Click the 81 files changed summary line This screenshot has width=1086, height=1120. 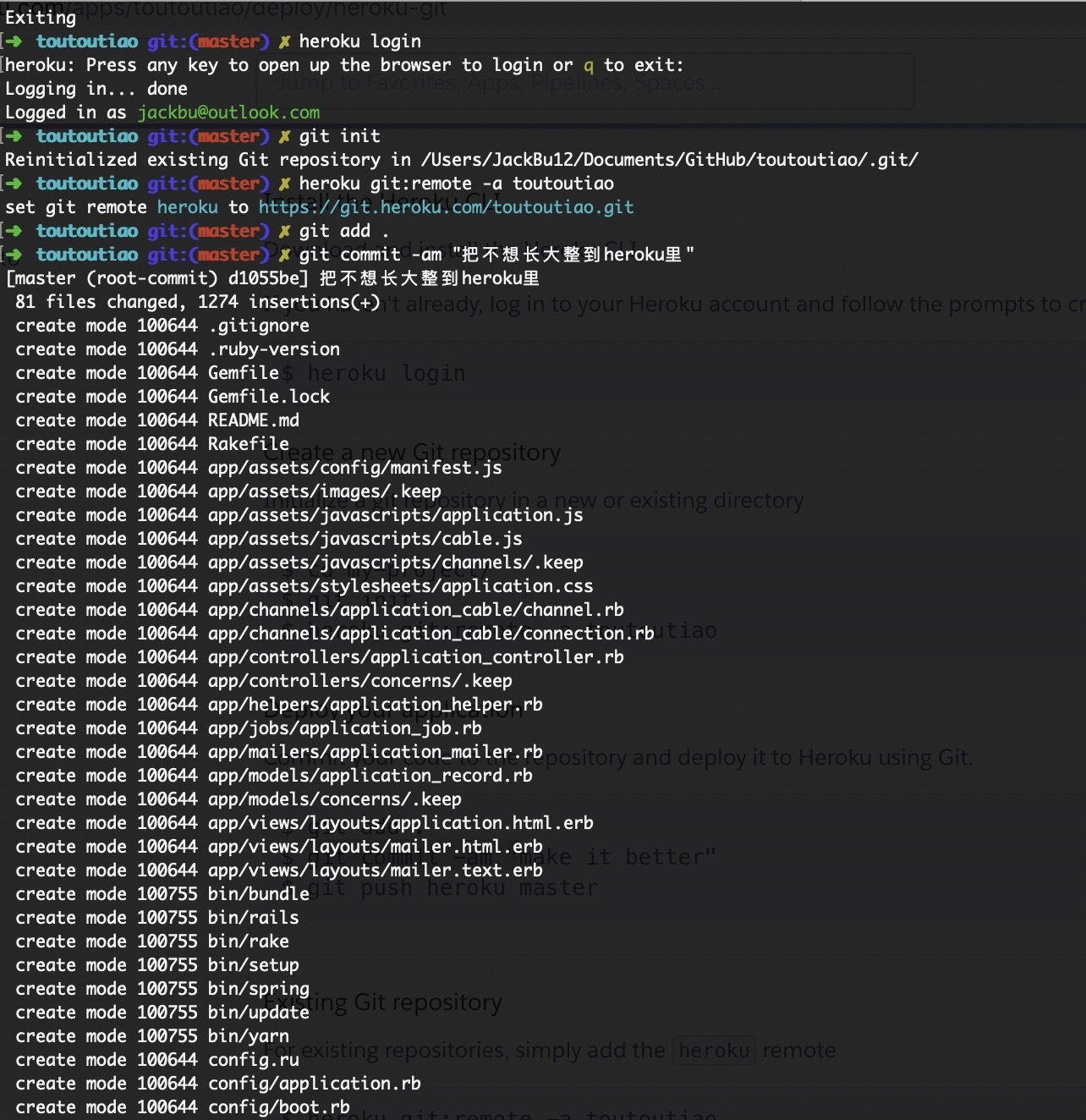tap(198, 302)
